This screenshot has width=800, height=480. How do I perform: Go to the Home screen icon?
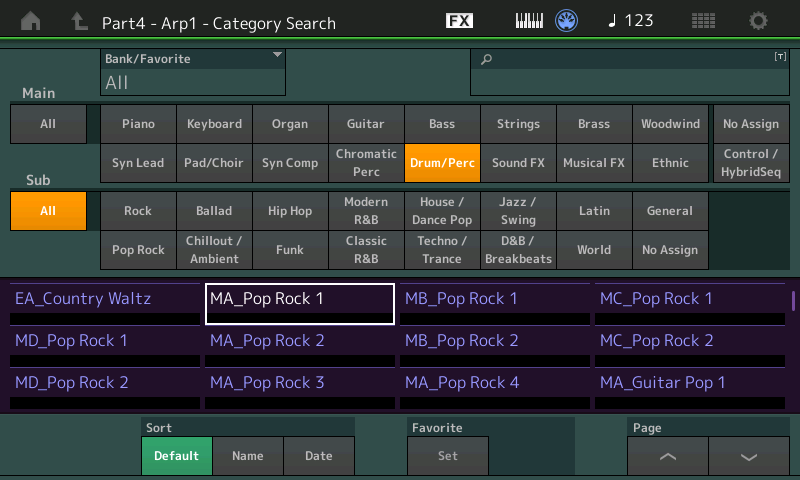click(31, 21)
